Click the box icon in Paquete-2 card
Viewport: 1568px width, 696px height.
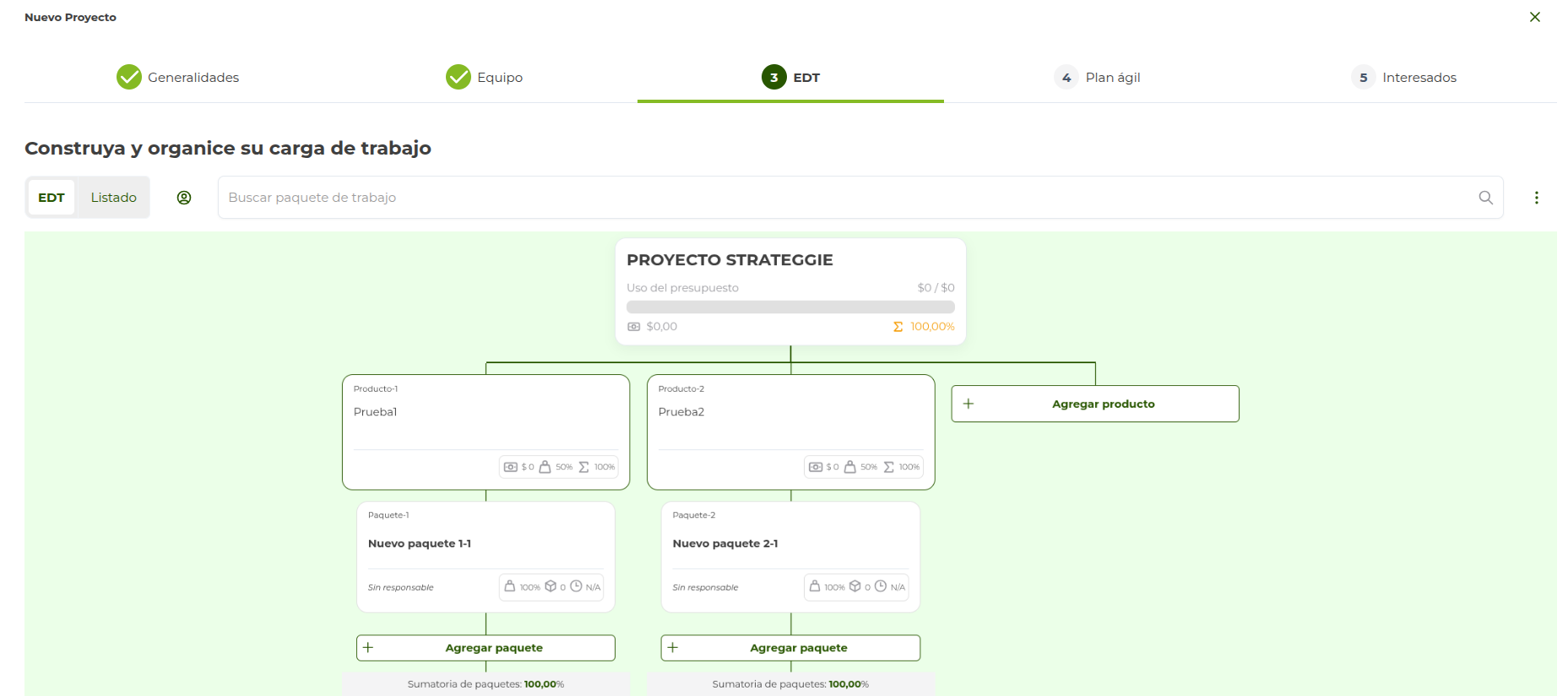(x=855, y=586)
